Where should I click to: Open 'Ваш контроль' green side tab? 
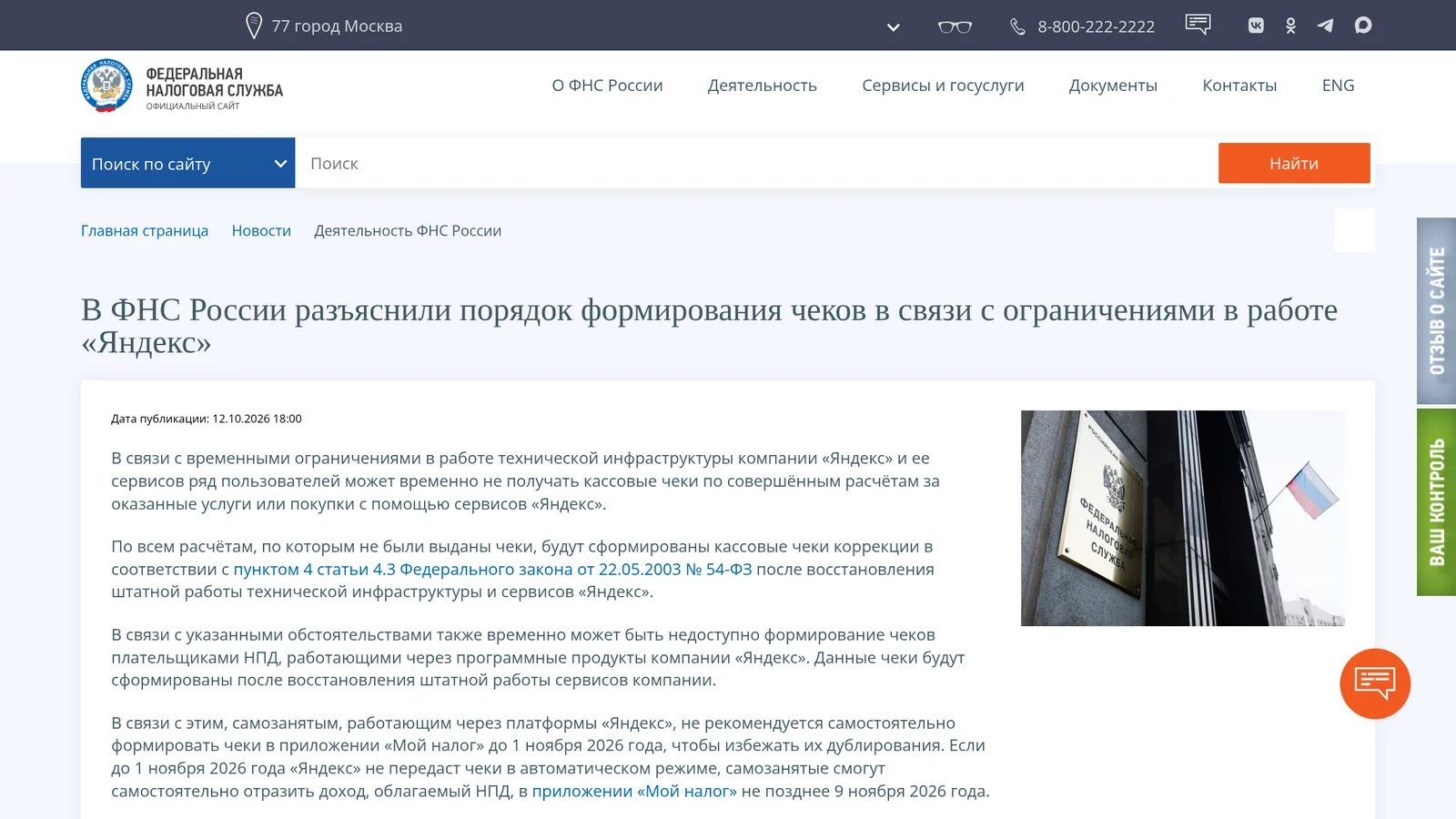click(x=1436, y=502)
